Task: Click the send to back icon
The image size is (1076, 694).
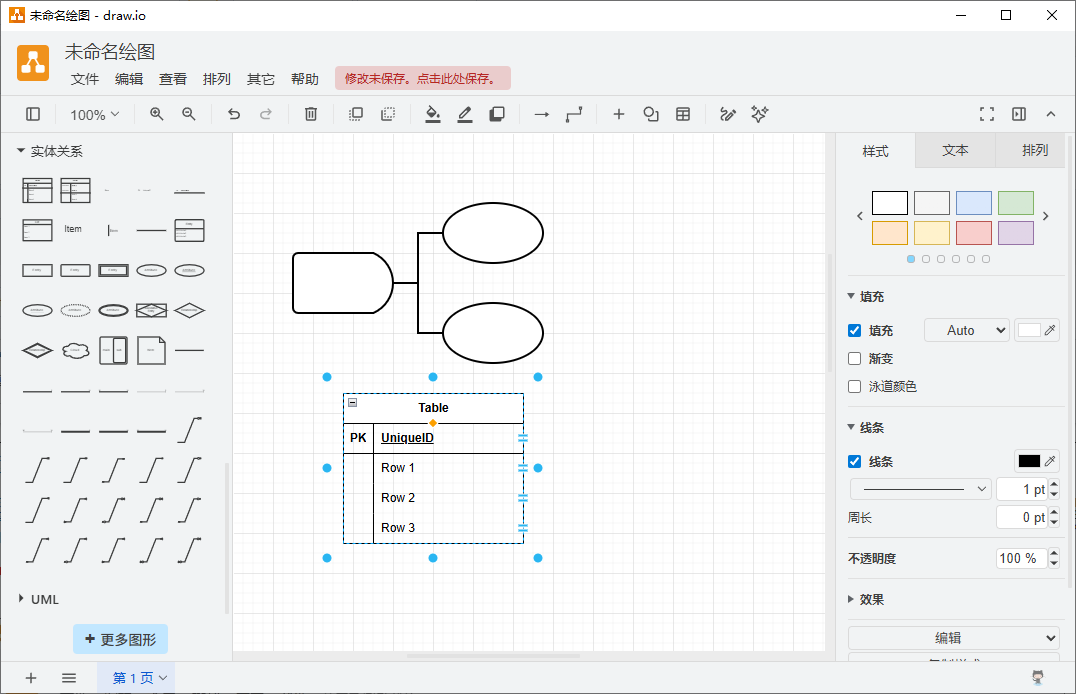Action: 388,114
